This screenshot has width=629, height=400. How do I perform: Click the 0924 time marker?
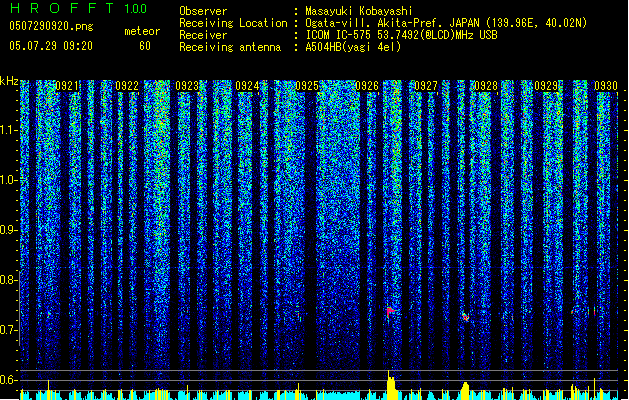(x=247, y=86)
